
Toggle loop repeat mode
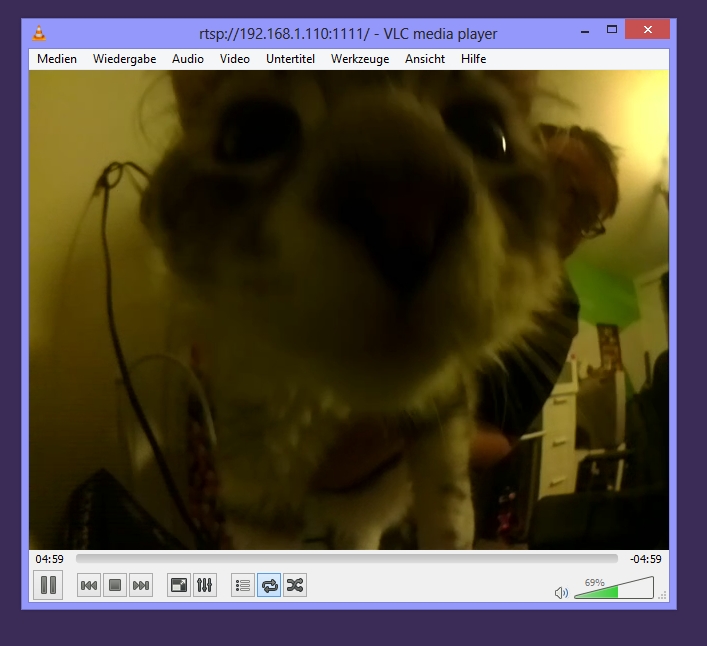pos(269,585)
